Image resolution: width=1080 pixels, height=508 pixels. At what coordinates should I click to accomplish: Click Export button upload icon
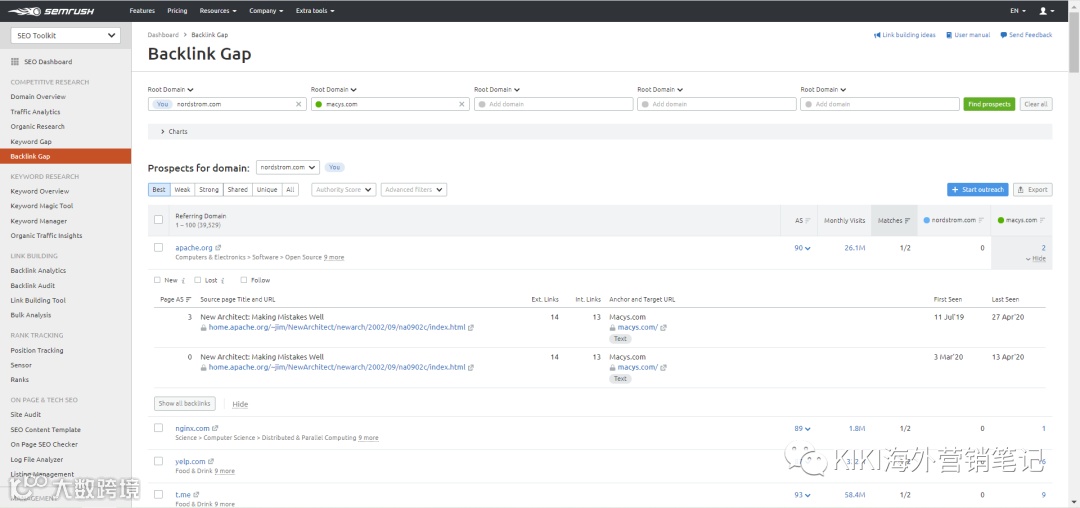1021,190
